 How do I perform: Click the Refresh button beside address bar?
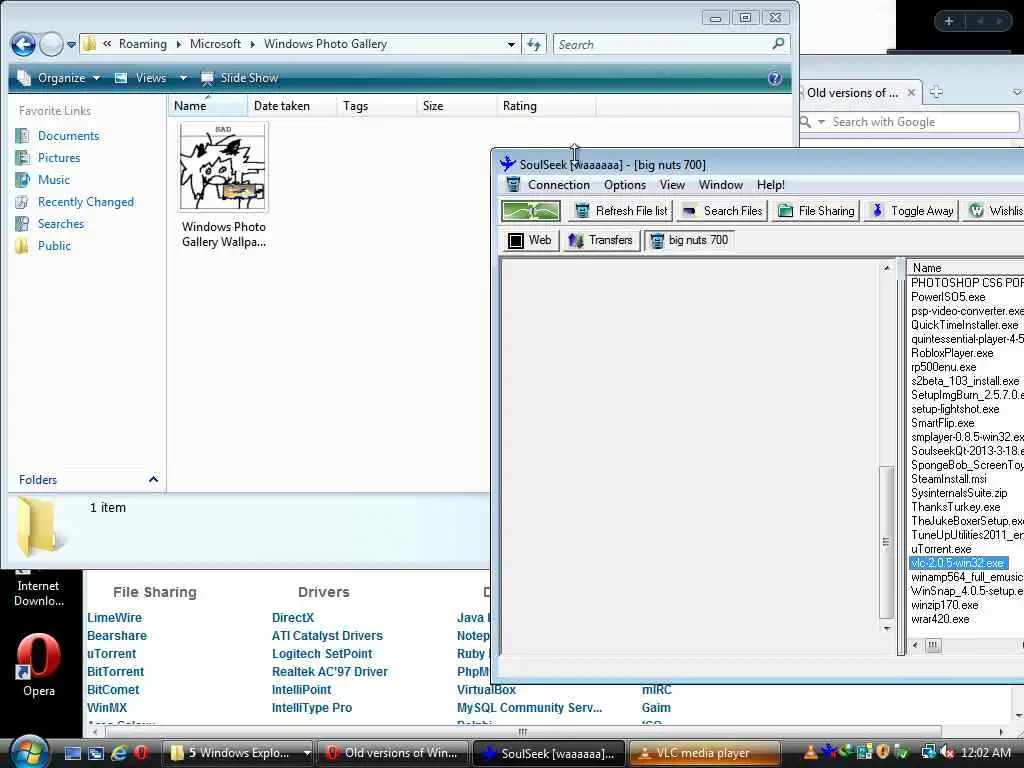(x=534, y=44)
